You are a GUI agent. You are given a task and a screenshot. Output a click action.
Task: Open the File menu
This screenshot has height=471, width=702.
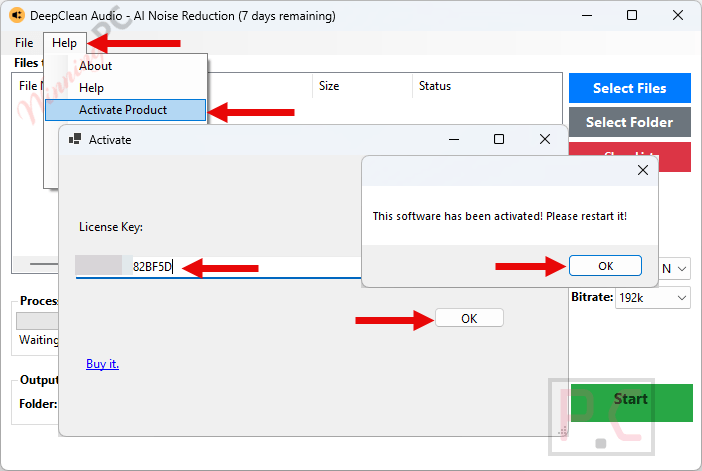pos(24,43)
